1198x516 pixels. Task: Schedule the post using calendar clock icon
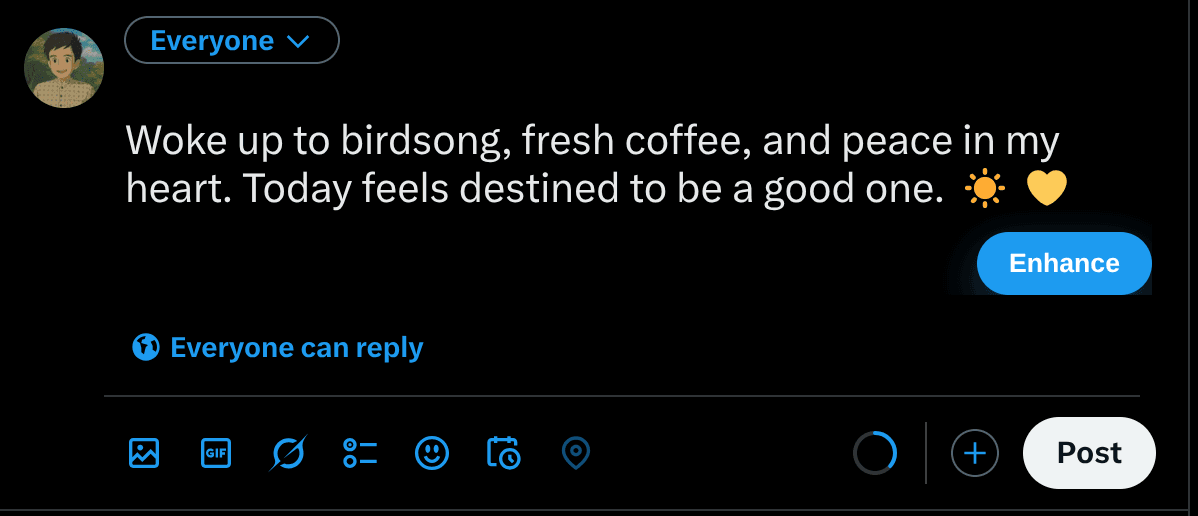(503, 453)
